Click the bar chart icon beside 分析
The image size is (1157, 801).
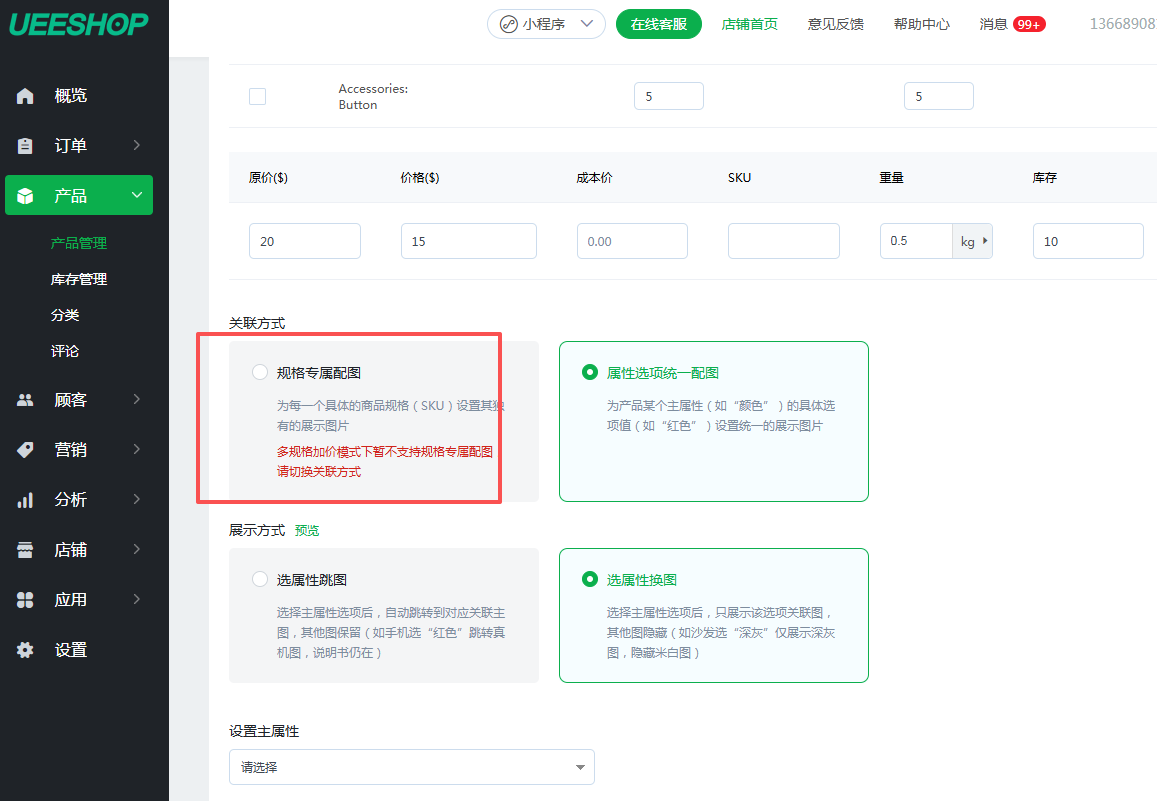click(x=25, y=500)
